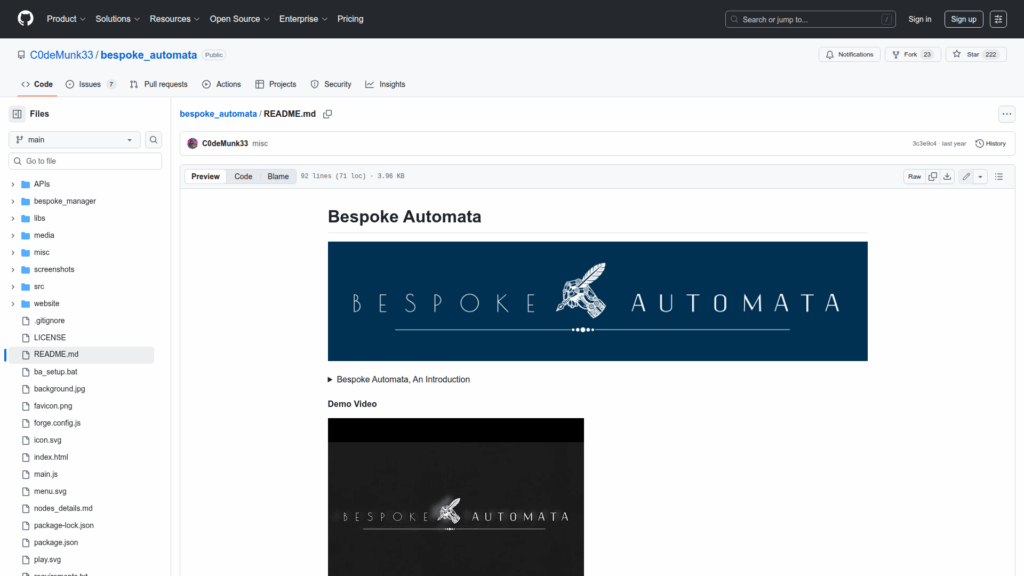Open the Bespoke Automata banner image
The width and height of the screenshot is (1024, 576).
[598, 301]
